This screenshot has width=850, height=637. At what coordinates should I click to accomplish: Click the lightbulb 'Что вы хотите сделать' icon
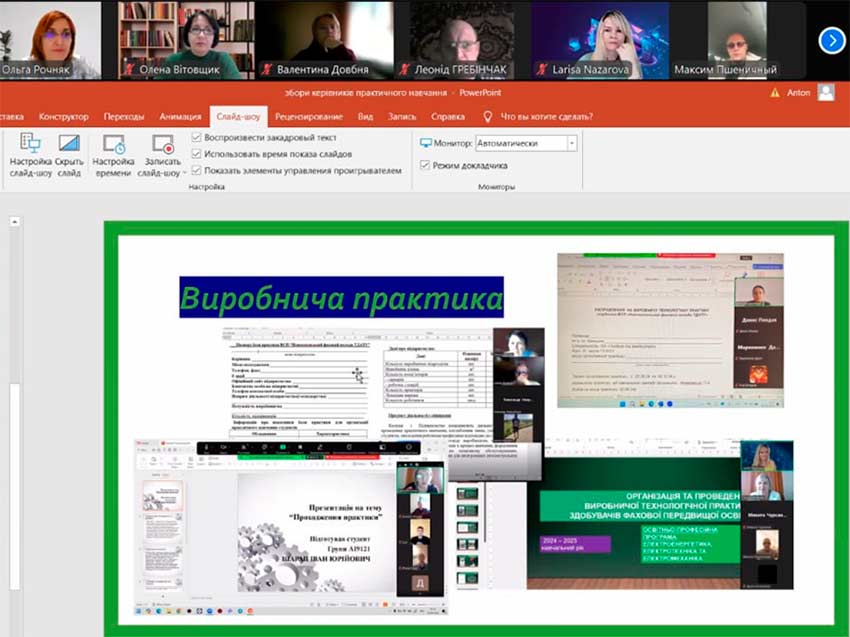pyautogui.click(x=488, y=116)
